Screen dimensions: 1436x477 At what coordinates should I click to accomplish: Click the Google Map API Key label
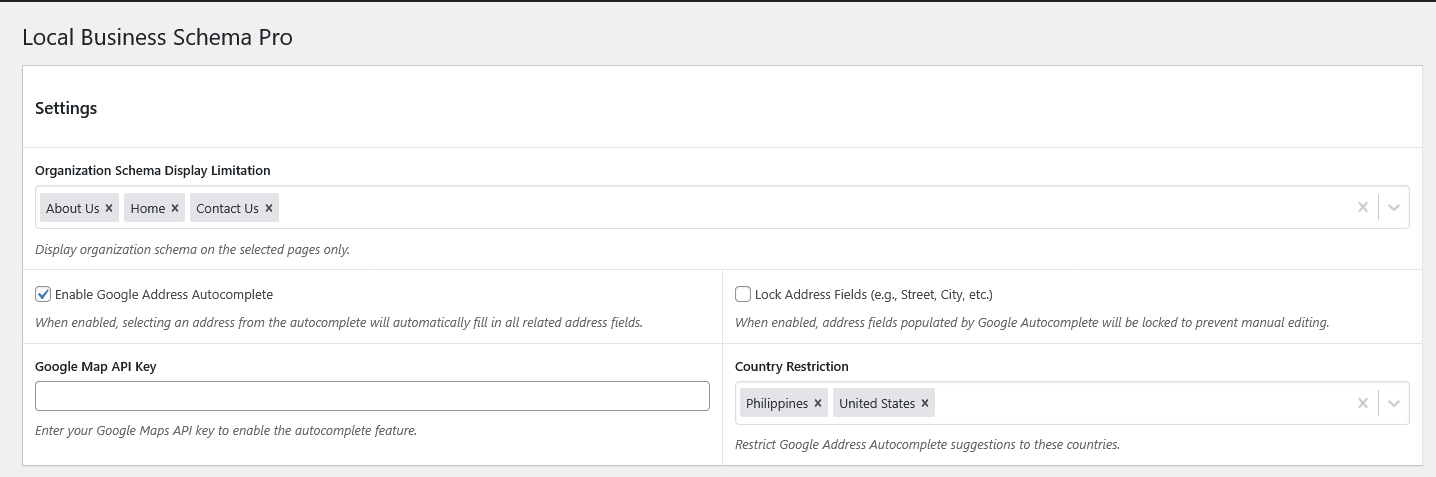click(96, 366)
